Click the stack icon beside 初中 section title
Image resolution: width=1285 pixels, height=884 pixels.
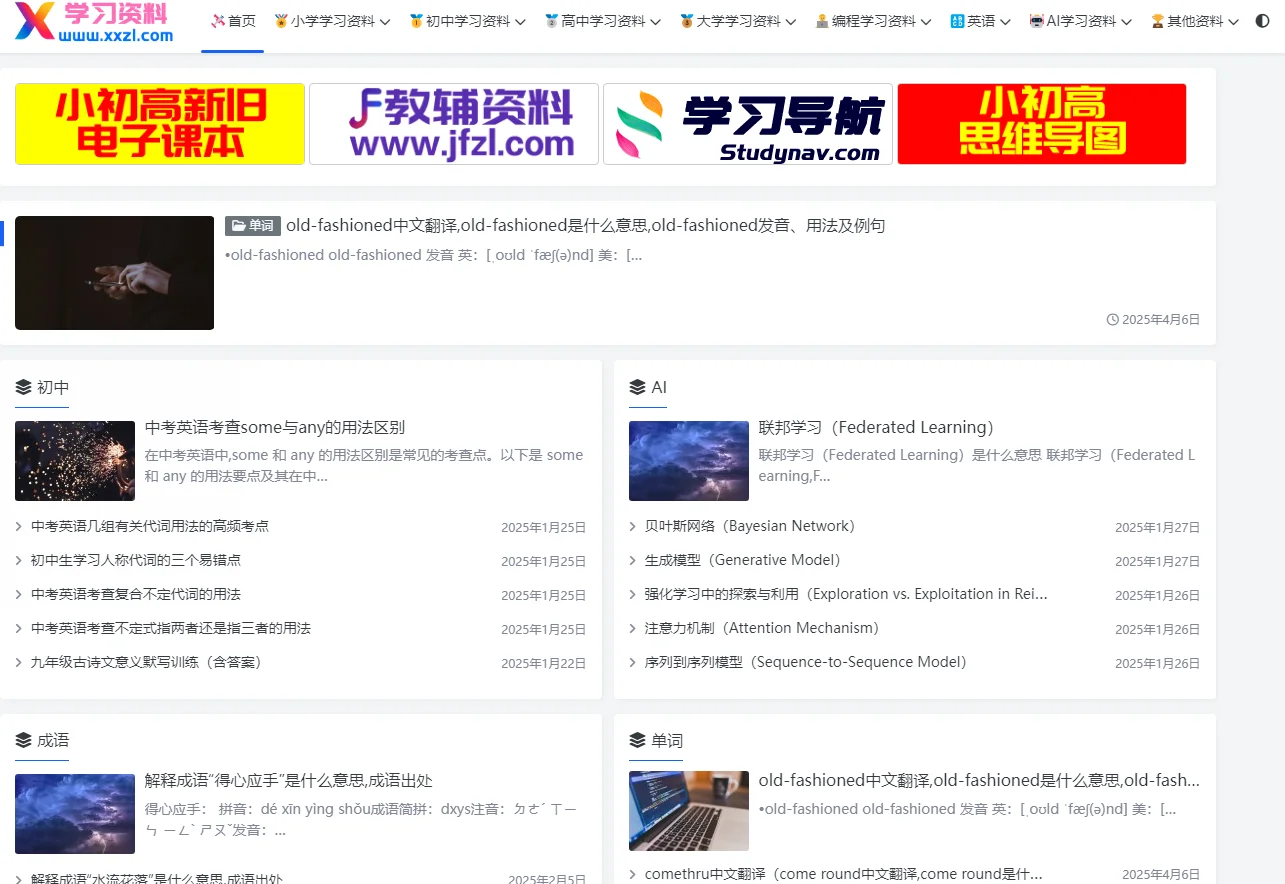(x=25, y=387)
